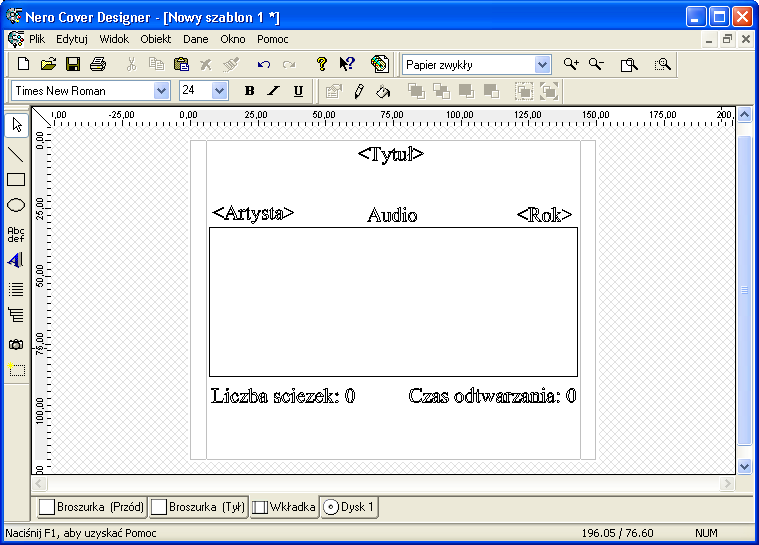This screenshot has height=545, width=759.
Task: Expand the font size 24 dropdown
Action: coord(219,91)
